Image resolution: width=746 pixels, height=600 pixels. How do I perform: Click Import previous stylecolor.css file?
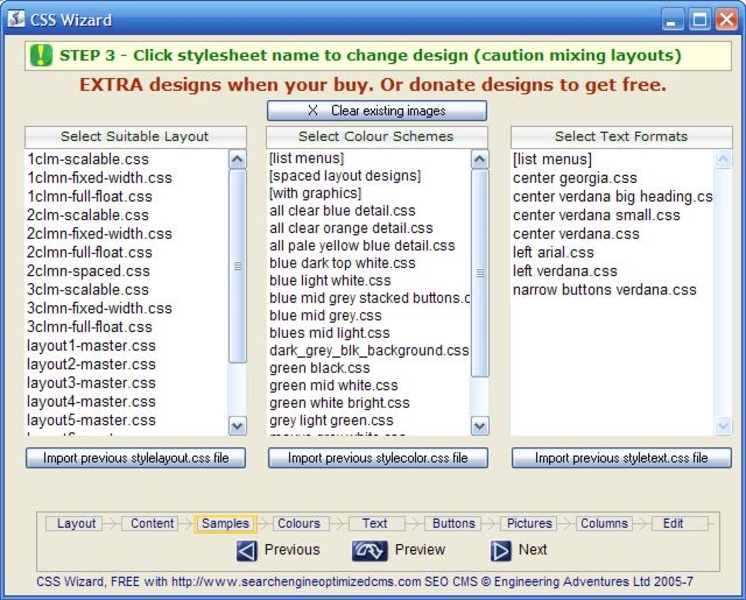378,458
